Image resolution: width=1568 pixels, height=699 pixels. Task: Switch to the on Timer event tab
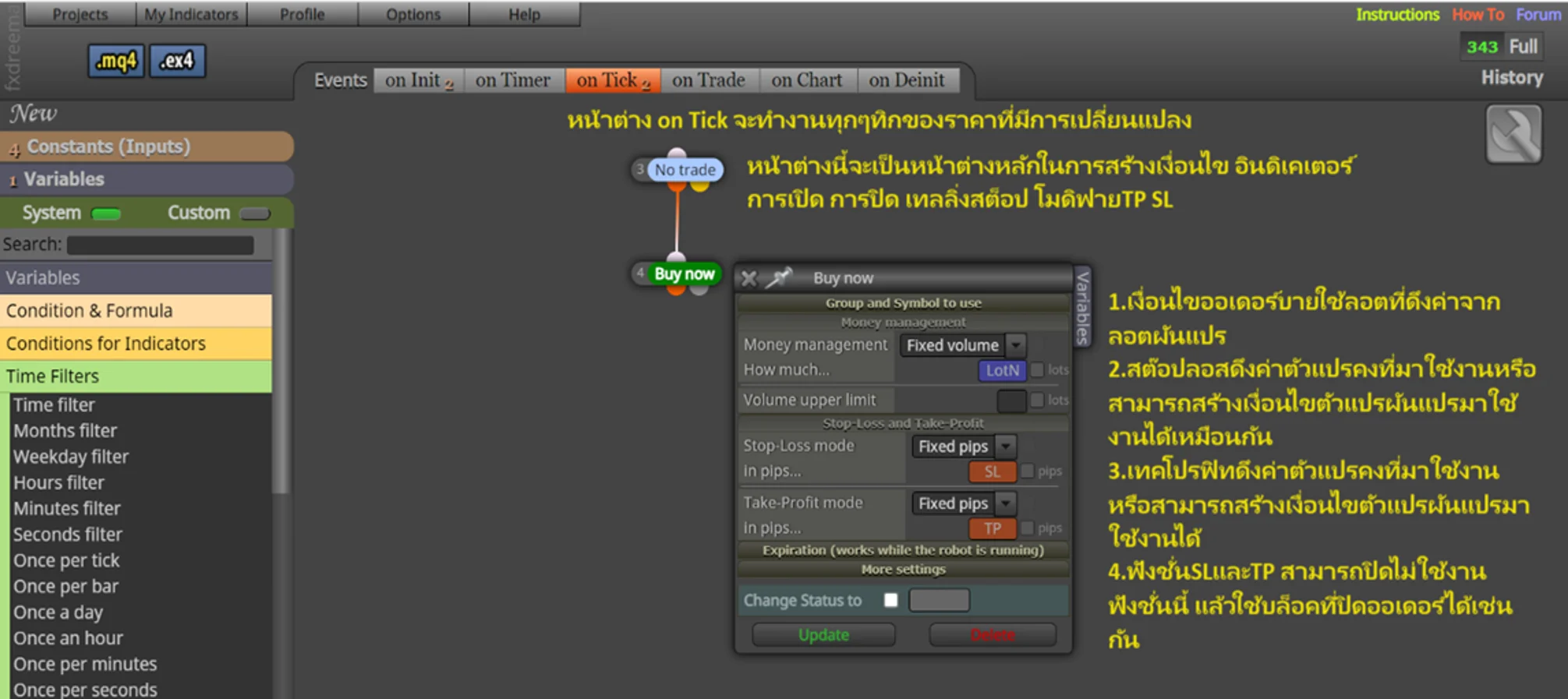[x=513, y=80]
